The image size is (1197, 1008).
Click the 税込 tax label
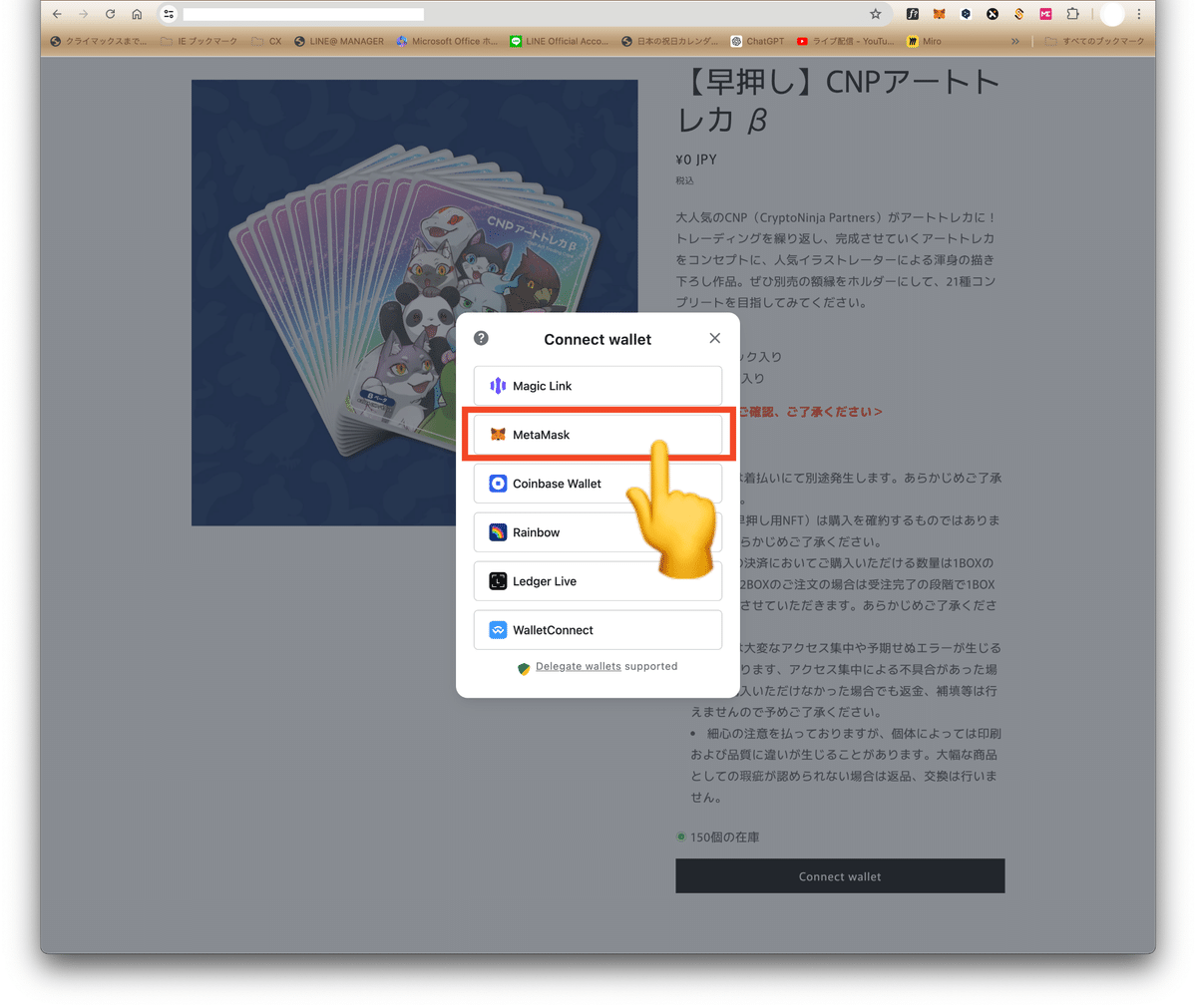684,180
